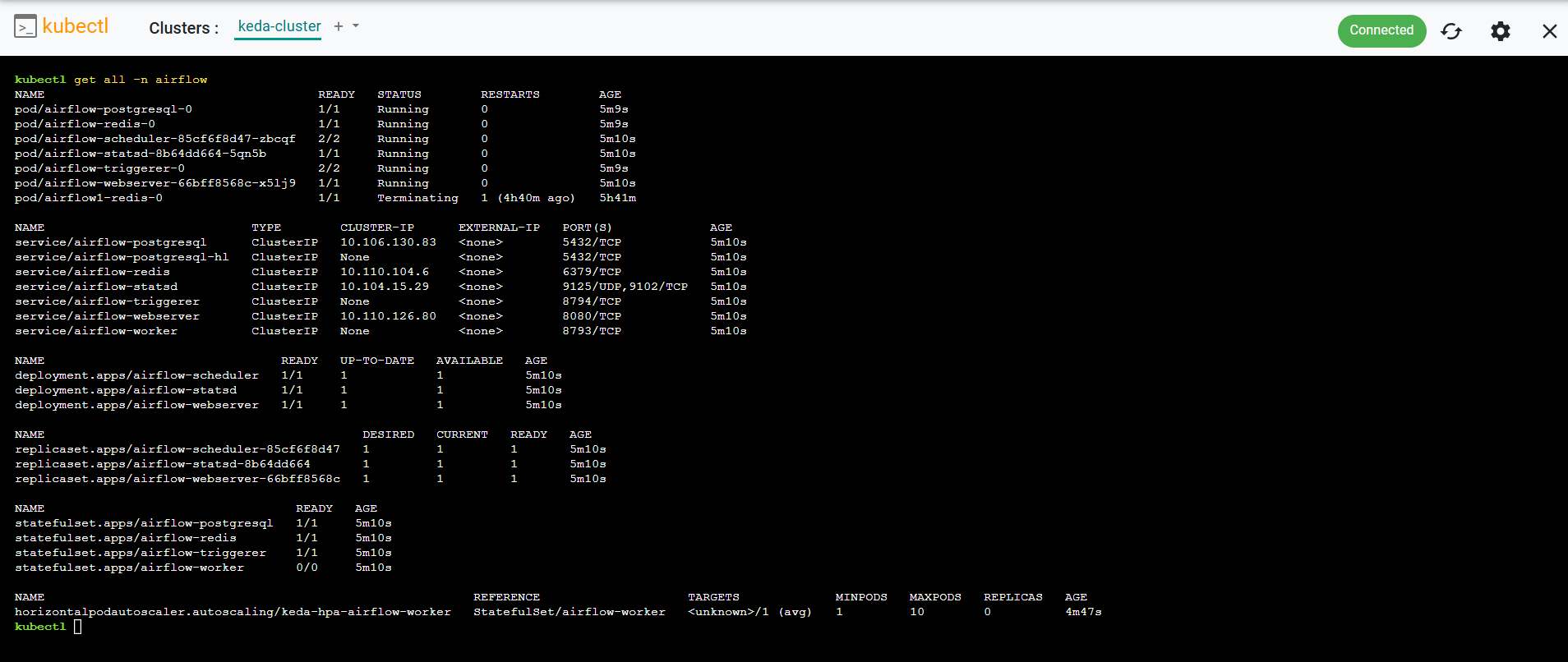Click the 'Clusters :' label
The height and width of the screenshot is (662, 1568).
click(184, 28)
